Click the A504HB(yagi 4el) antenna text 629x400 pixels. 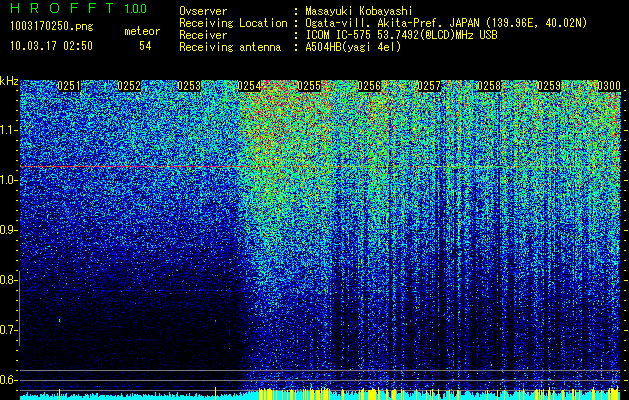[x=353, y=47]
